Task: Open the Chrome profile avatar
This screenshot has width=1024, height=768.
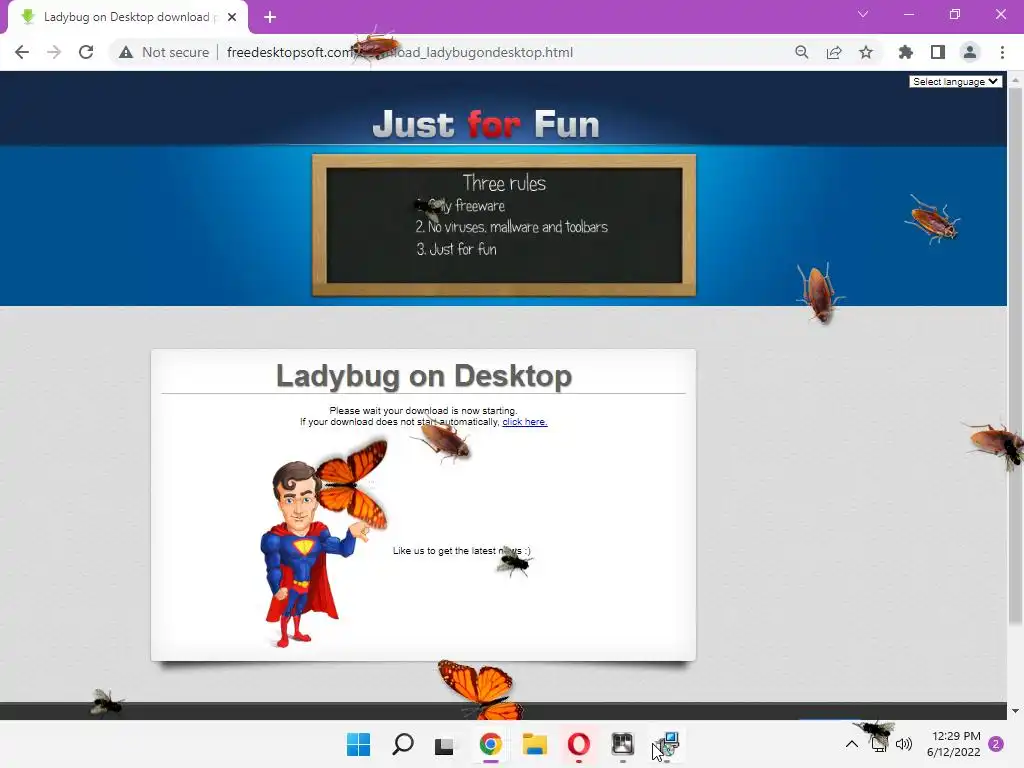Action: 970,52
